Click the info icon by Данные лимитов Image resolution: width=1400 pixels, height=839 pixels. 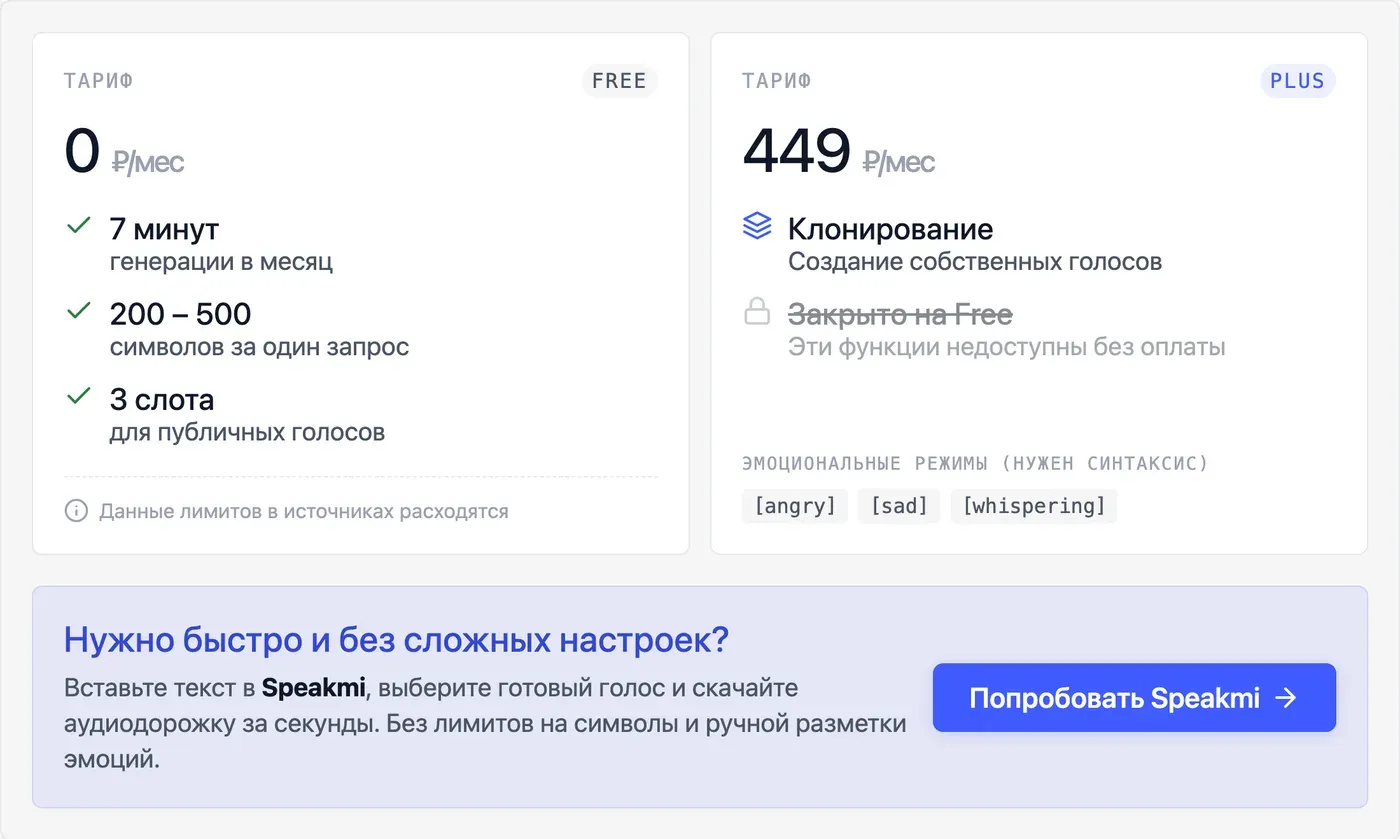76,511
